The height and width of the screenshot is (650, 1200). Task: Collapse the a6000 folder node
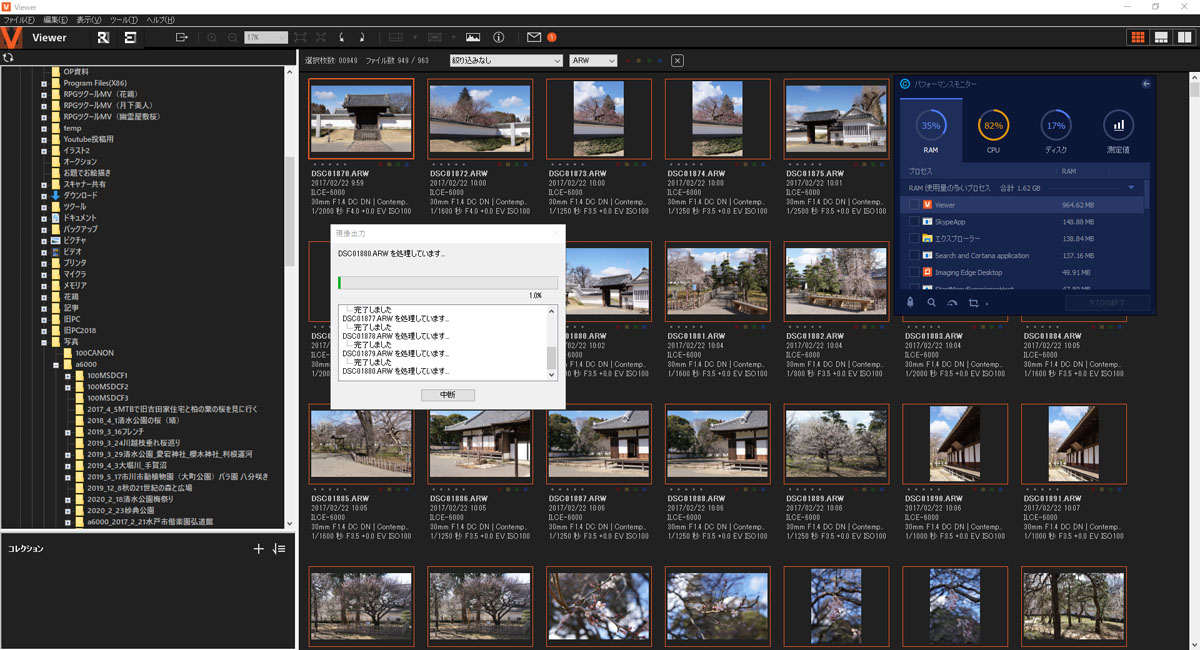55,364
